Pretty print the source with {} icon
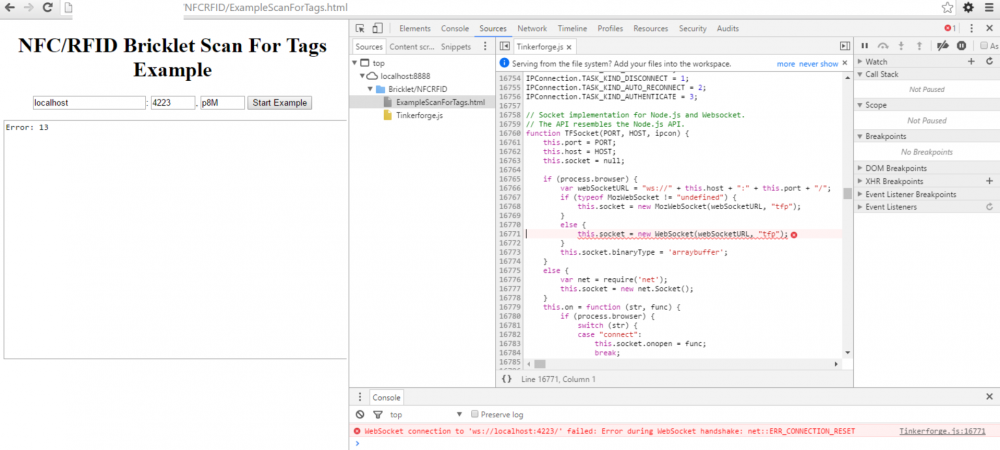This screenshot has height=450, width=1000. point(506,379)
